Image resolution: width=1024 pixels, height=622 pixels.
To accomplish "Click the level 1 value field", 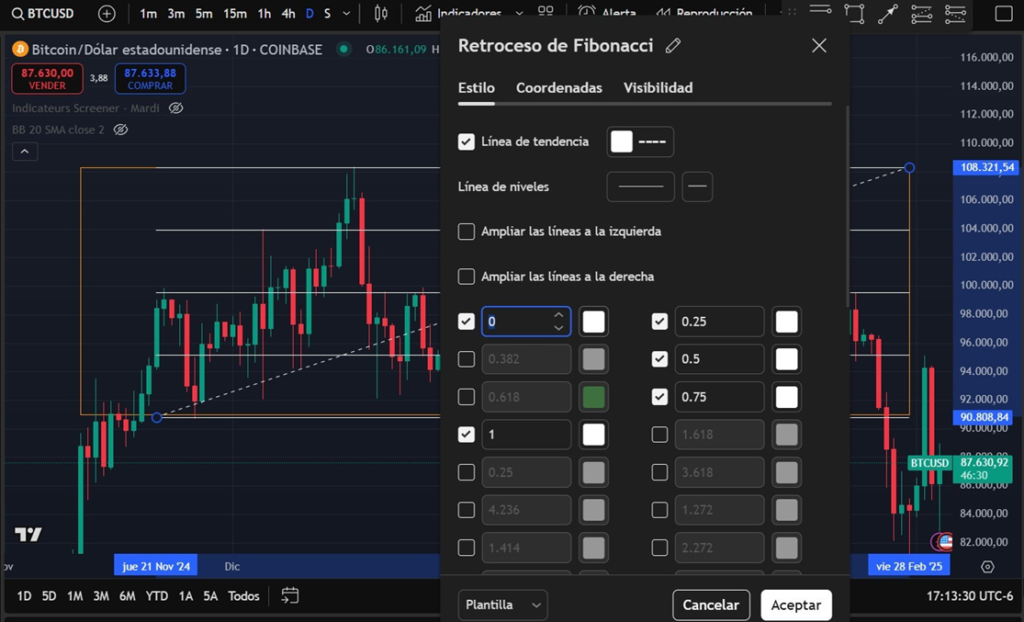I will [526, 434].
